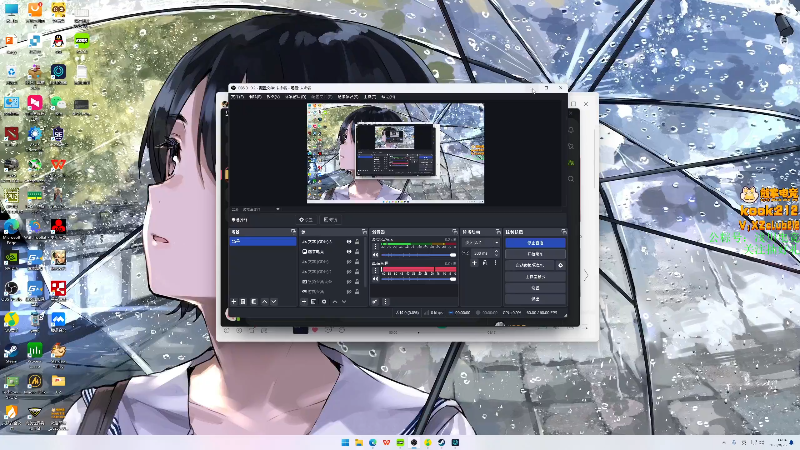Toggle the lock on the display capture source row
Screen dimensions: 800x450
click(357, 252)
